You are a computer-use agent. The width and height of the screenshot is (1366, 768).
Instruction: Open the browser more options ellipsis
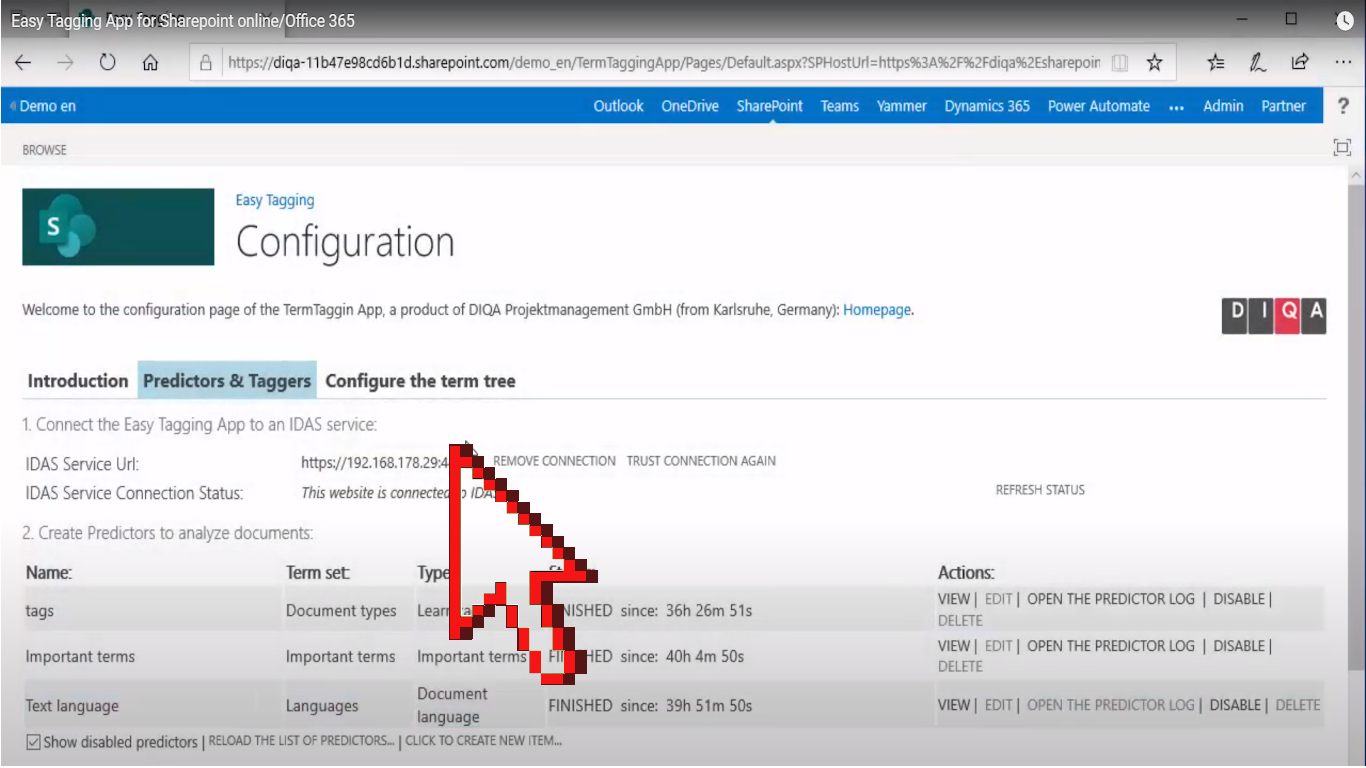click(1343, 63)
